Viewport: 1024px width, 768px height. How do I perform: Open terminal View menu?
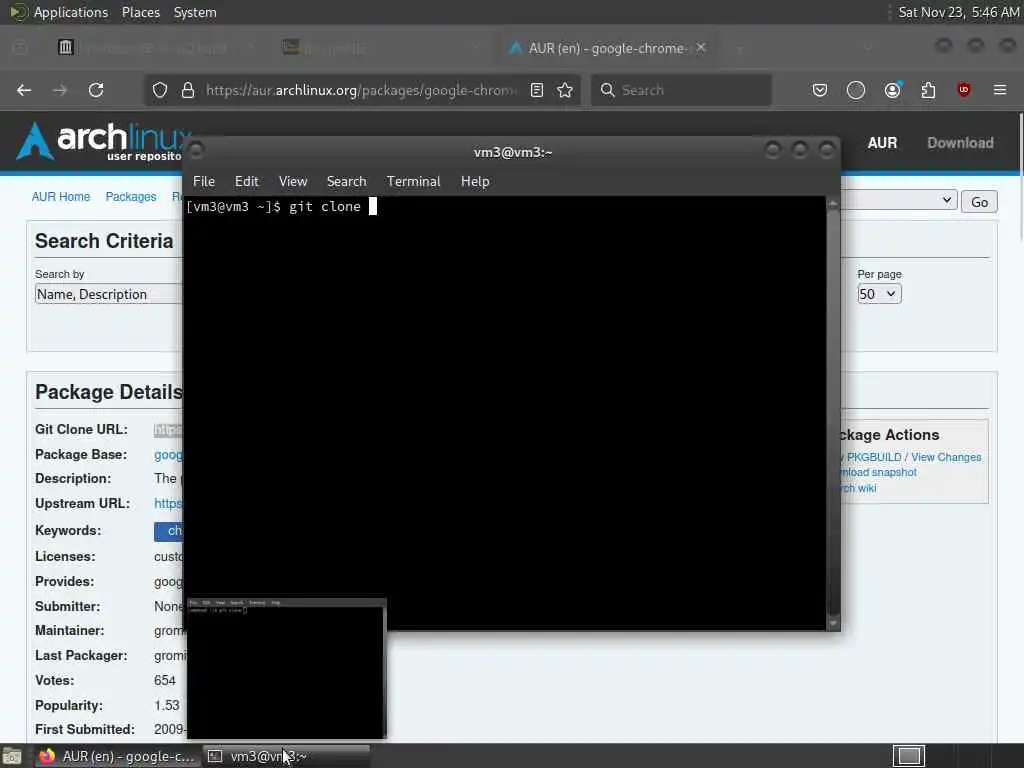tap(293, 182)
